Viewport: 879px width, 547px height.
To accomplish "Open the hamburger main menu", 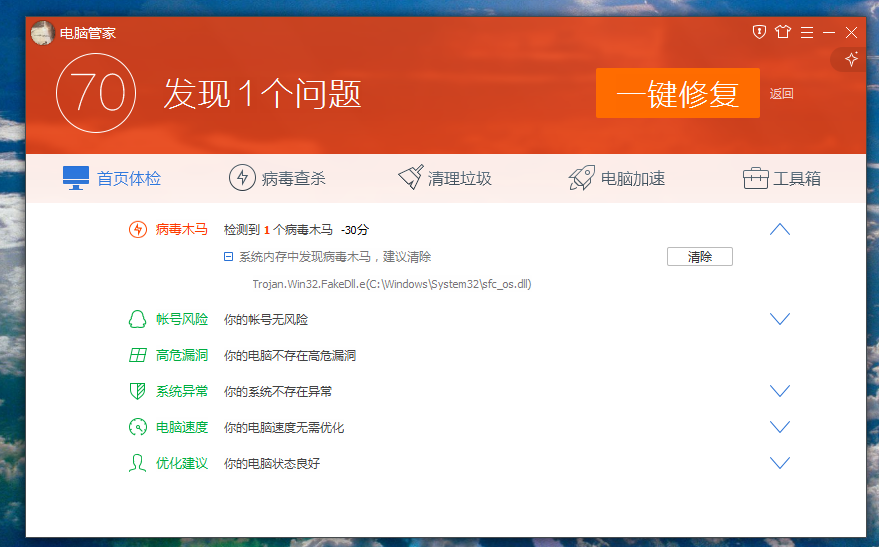I will pos(807,33).
